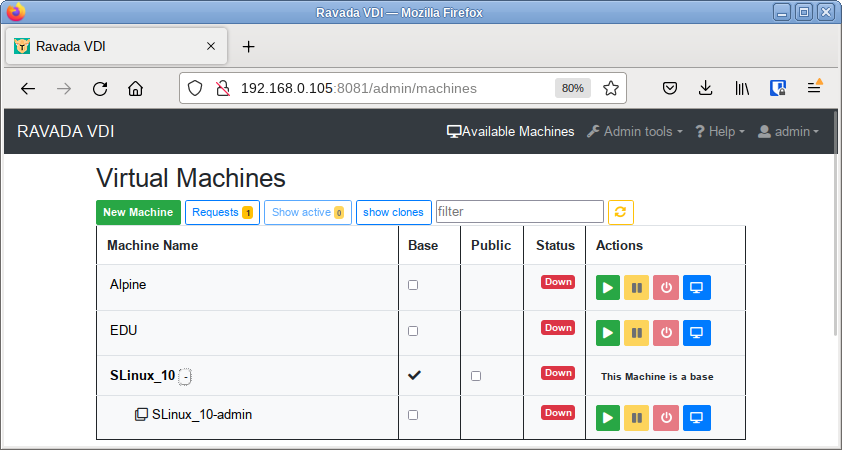The height and width of the screenshot is (450, 842).
Task: Click the Show active button
Action: tap(308, 212)
